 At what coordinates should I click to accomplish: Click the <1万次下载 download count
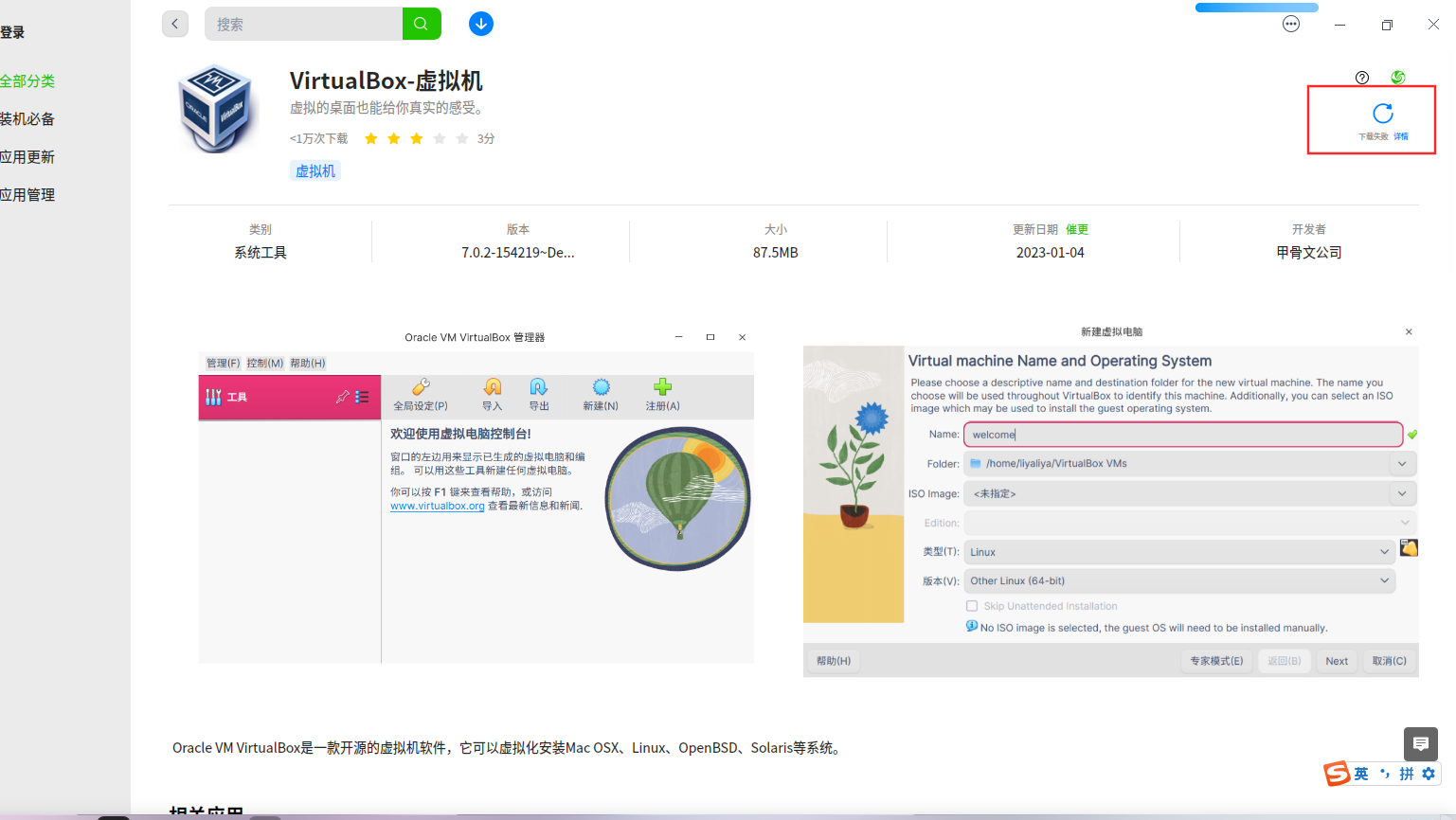pyautogui.click(x=319, y=139)
